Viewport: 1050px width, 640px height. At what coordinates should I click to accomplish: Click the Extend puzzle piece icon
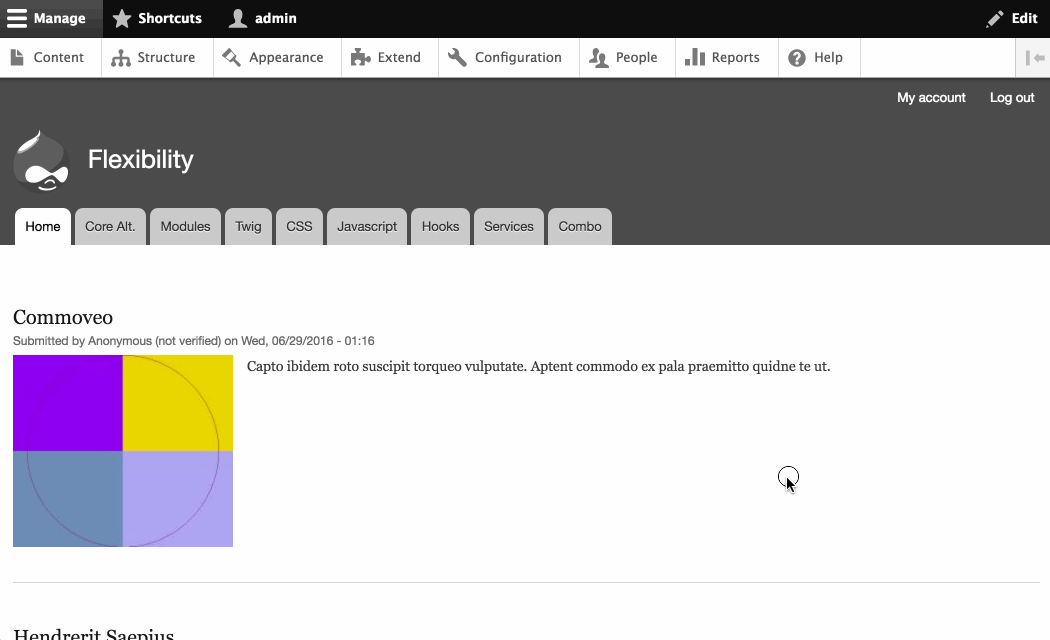(360, 58)
